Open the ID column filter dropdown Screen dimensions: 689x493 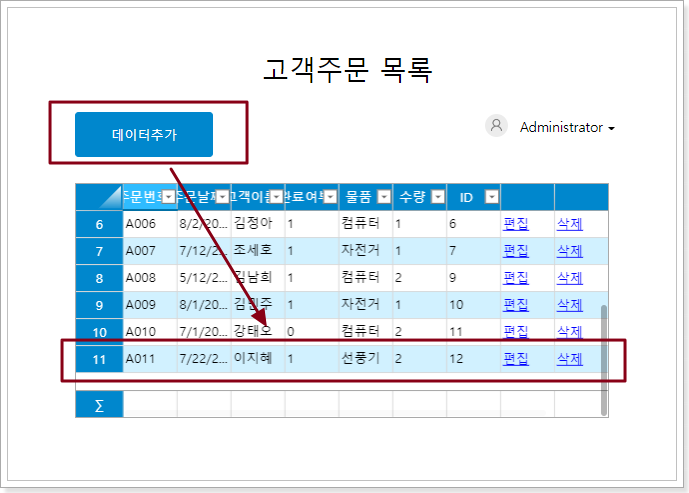[x=491, y=197]
